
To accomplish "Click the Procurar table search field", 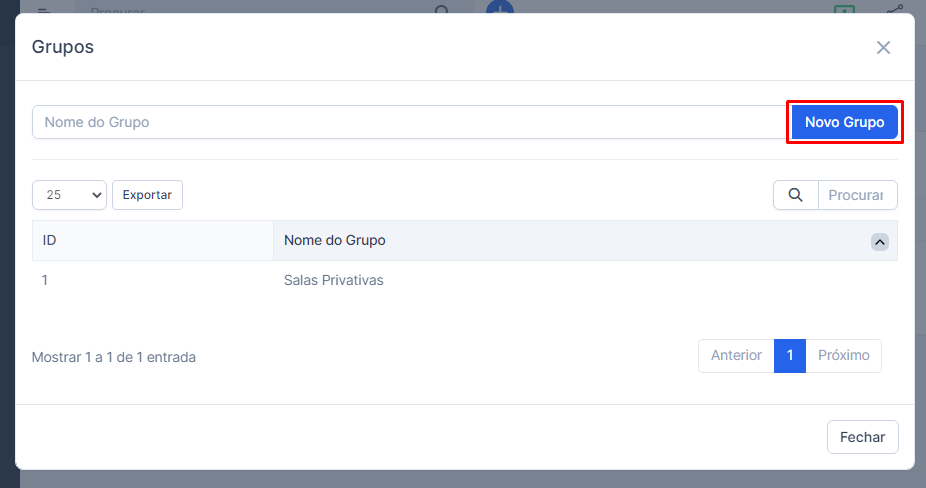I will pos(857,195).
